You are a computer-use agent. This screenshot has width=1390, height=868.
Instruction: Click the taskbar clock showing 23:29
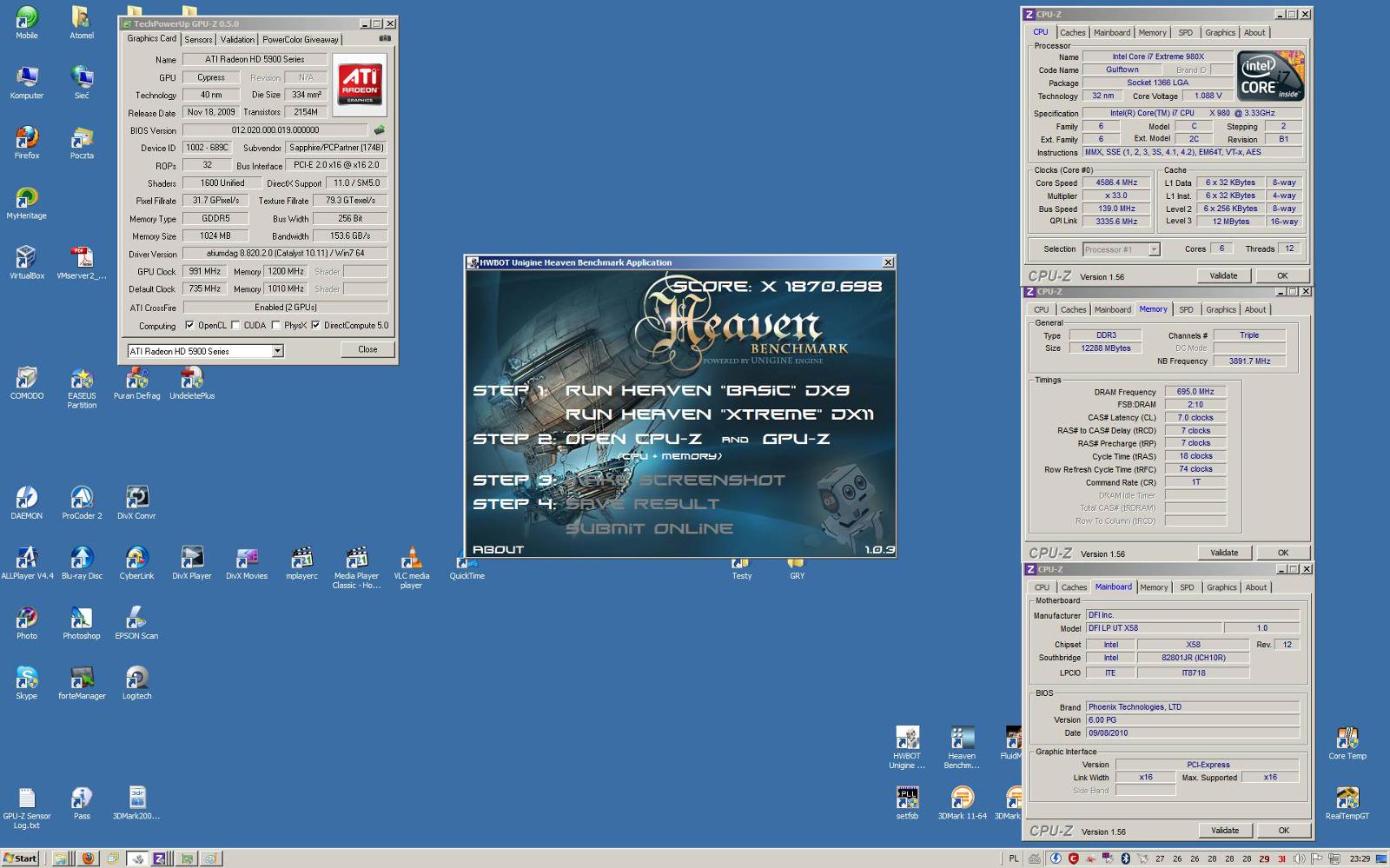point(1360,858)
